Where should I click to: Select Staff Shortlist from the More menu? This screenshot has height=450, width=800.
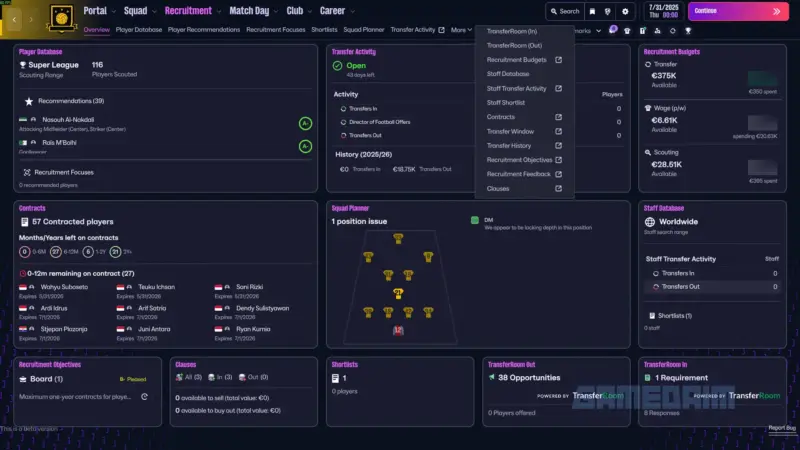[x=506, y=103]
